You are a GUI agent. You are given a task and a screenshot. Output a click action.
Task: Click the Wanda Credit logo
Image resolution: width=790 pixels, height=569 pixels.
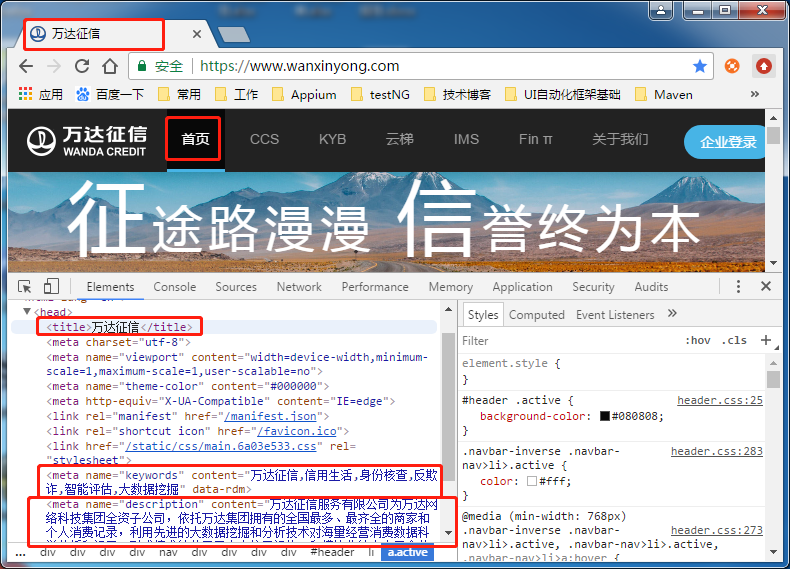coord(87,140)
